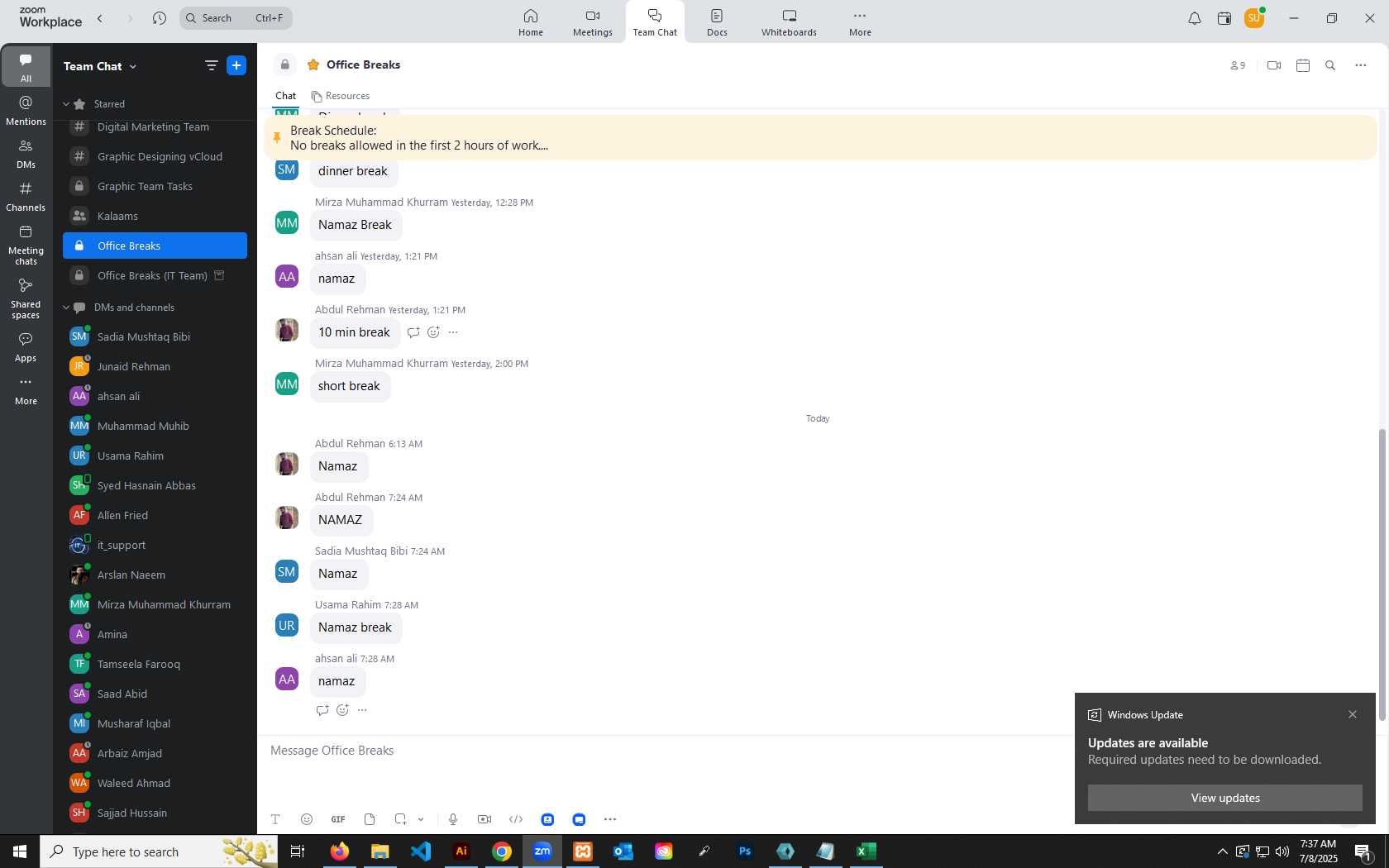This screenshot has height=868, width=1389.
Task: Search within the Office Breaks chat
Action: point(1330,65)
